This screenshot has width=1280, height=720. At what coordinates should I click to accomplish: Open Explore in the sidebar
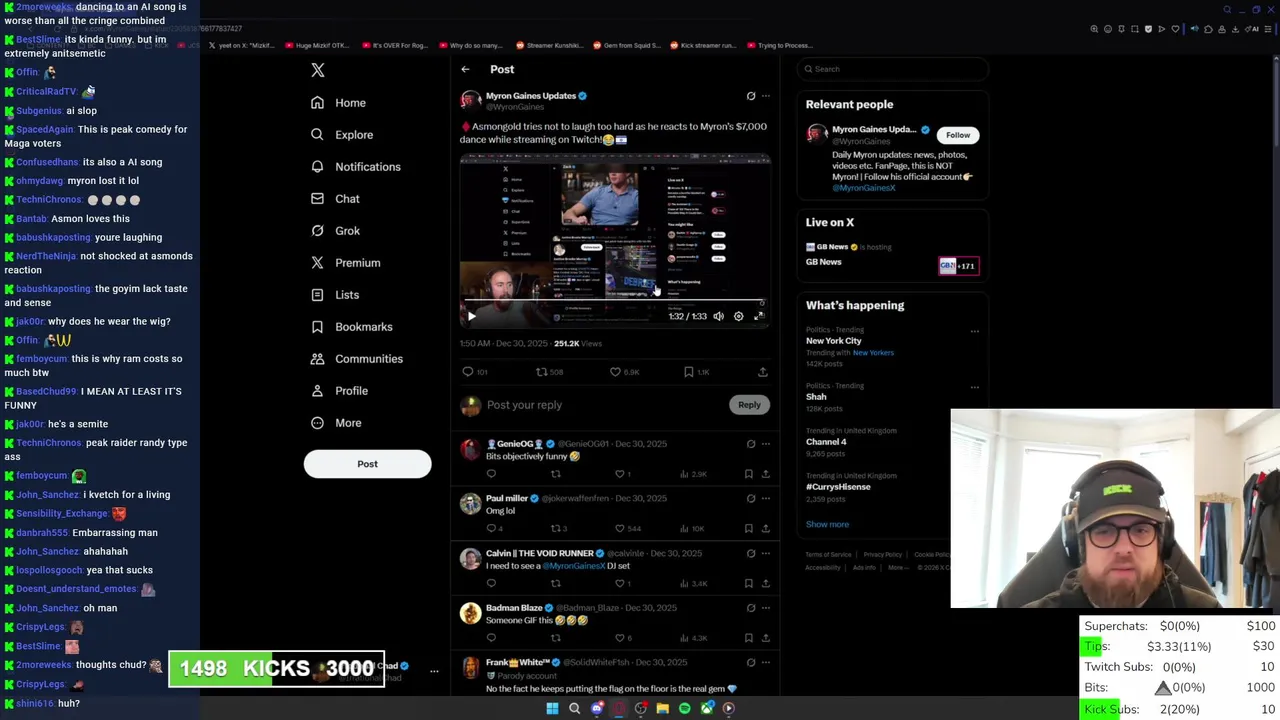click(x=342, y=135)
